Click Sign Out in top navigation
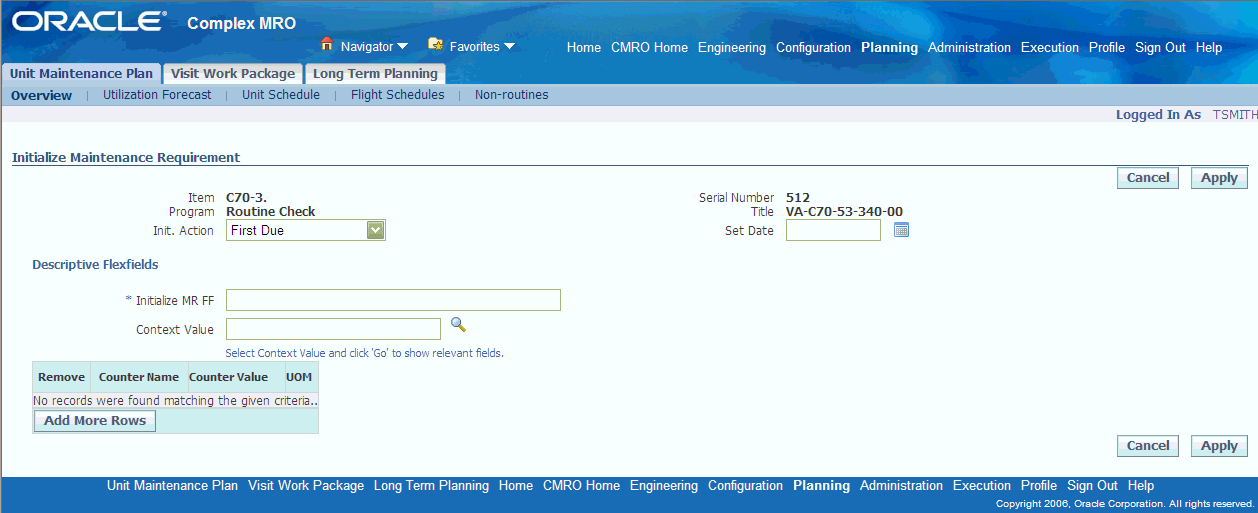The image size is (1258, 513). [x=1160, y=47]
